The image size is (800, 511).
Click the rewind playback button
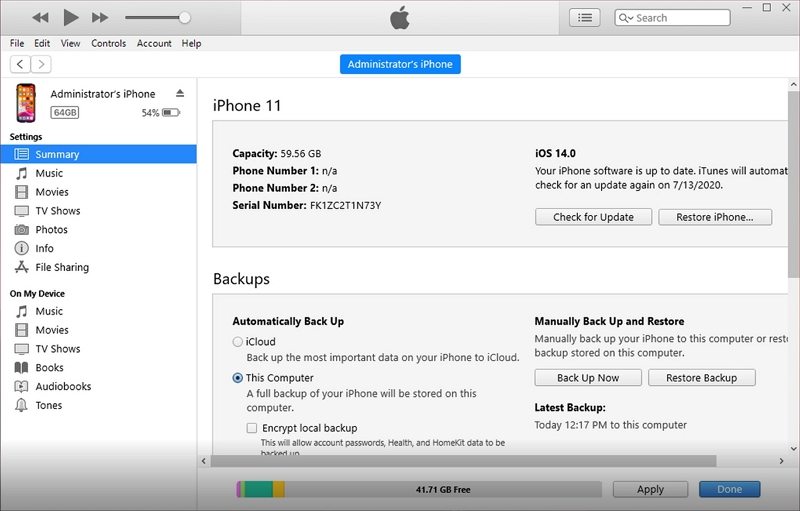click(40, 18)
